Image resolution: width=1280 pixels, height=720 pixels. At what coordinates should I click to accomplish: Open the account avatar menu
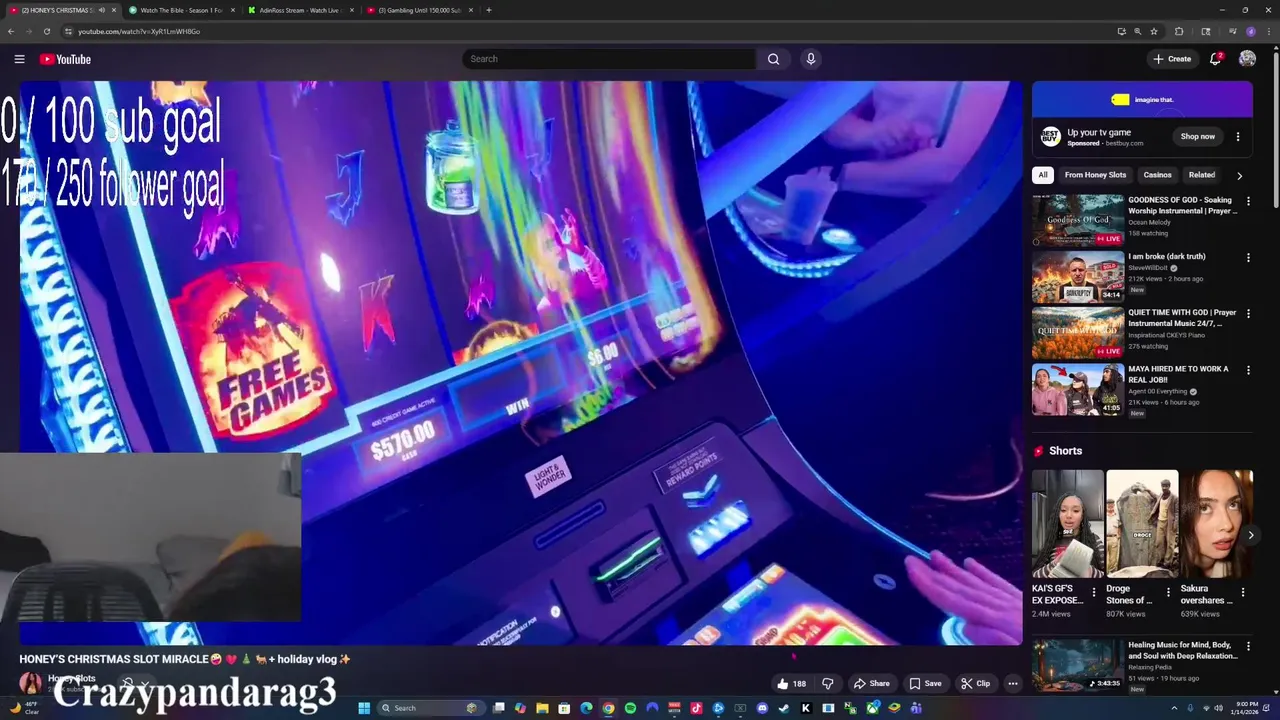coord(1247,59)
